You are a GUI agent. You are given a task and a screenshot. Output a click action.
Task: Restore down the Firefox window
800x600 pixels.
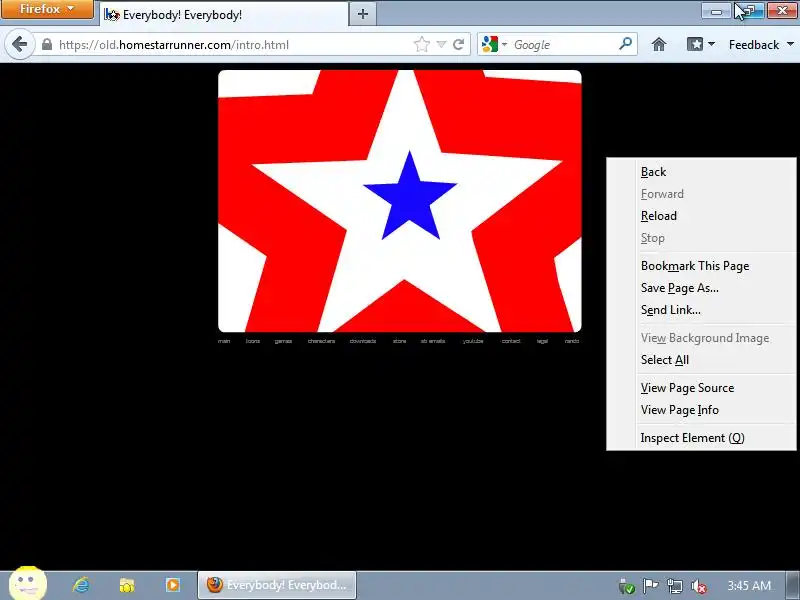click(748, 10)
